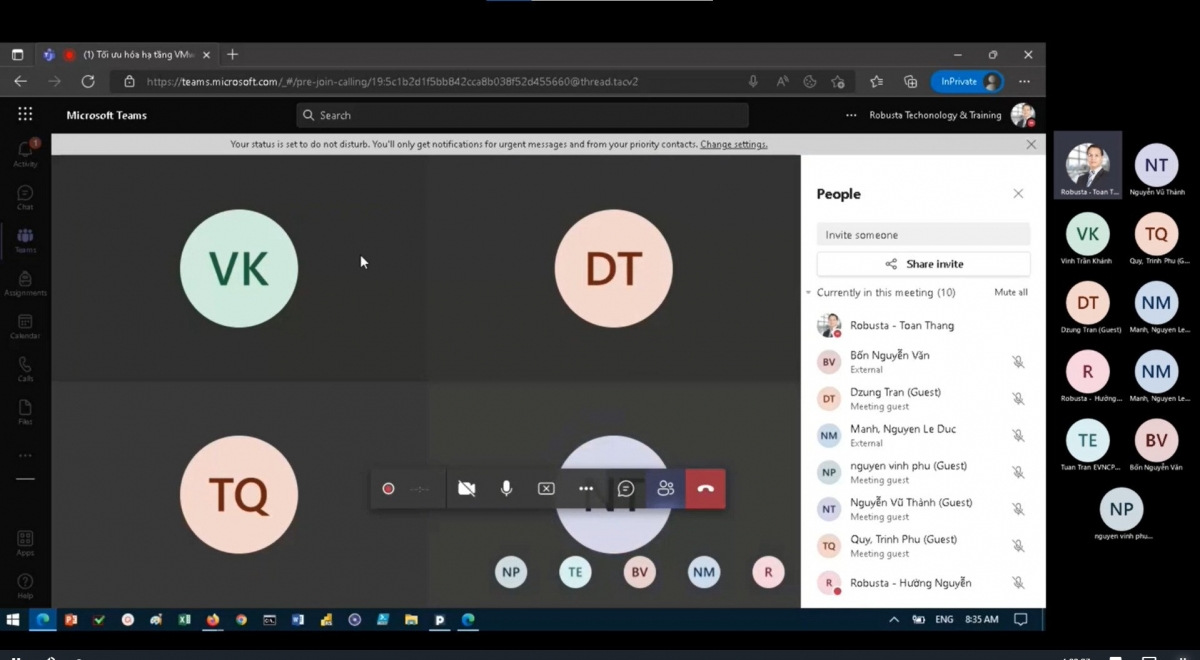The width and height of the screenshot is (1200, 660).
Task: Open the Activity feed in Teams sidebar
Action: point(25,154)
